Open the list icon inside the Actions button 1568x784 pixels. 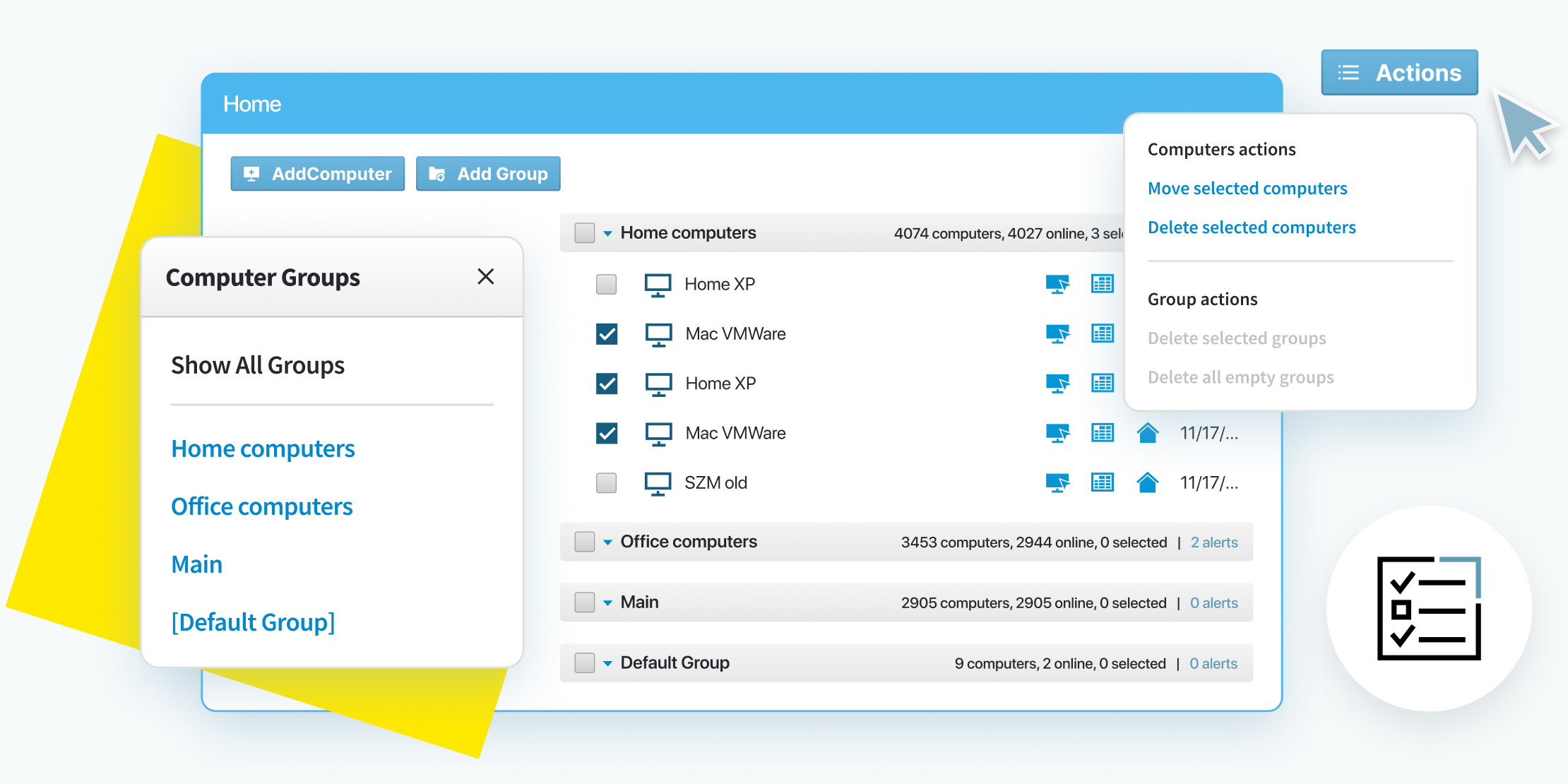pyautogui.click(x=1348, y=72)
